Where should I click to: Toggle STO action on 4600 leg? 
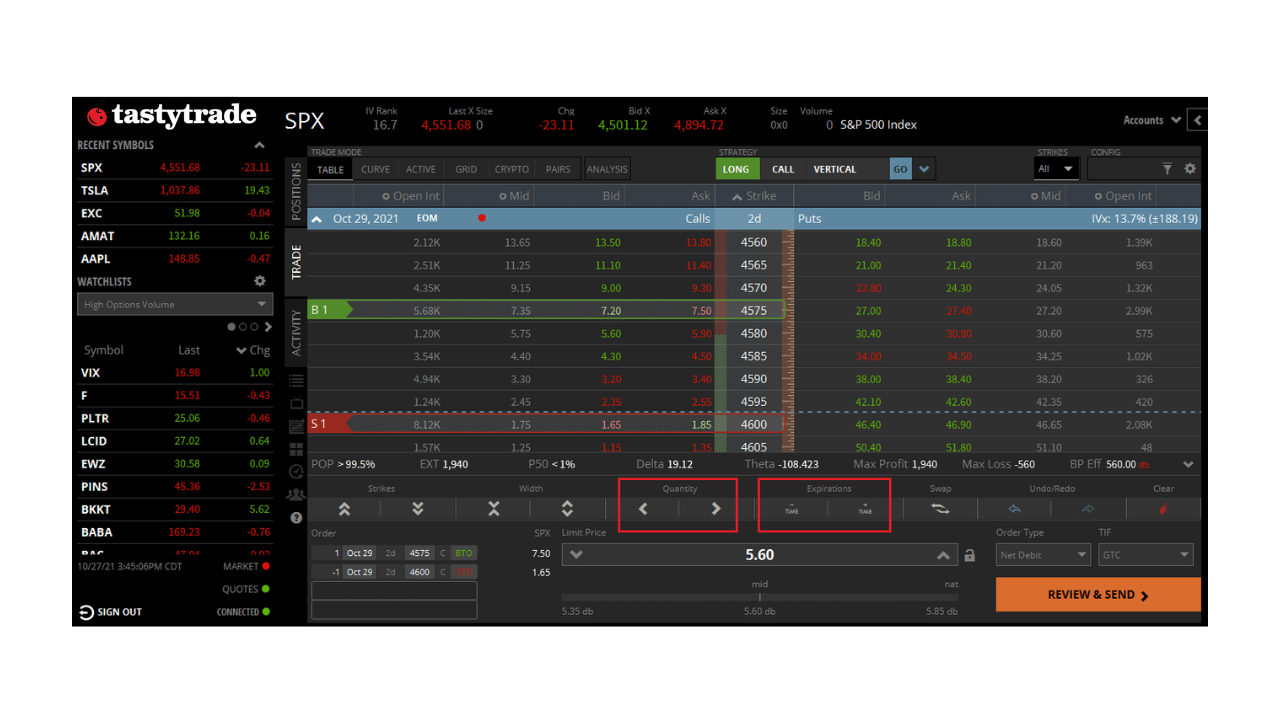pos(463,572)
